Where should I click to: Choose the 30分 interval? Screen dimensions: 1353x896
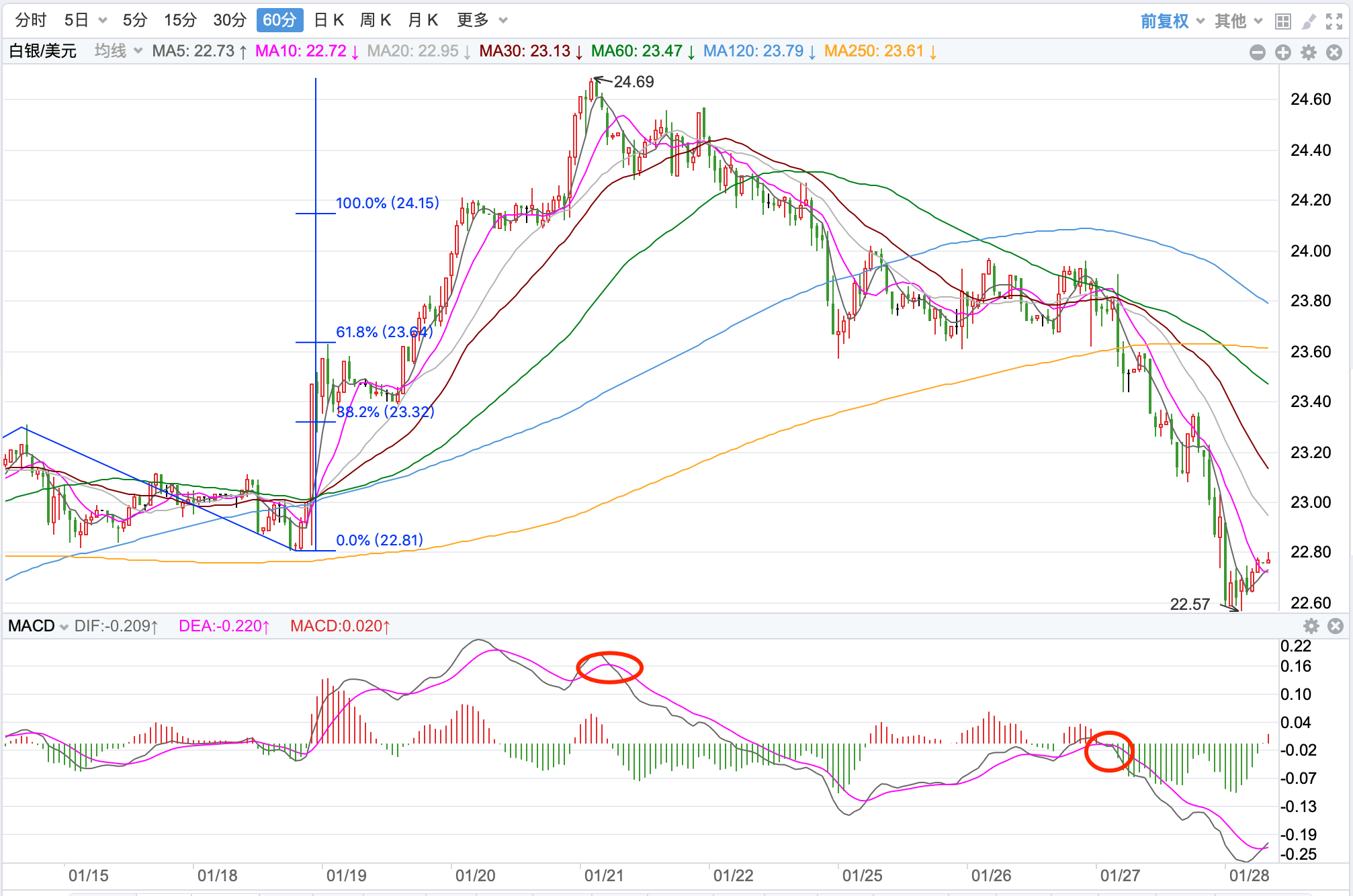click(230, 20)
